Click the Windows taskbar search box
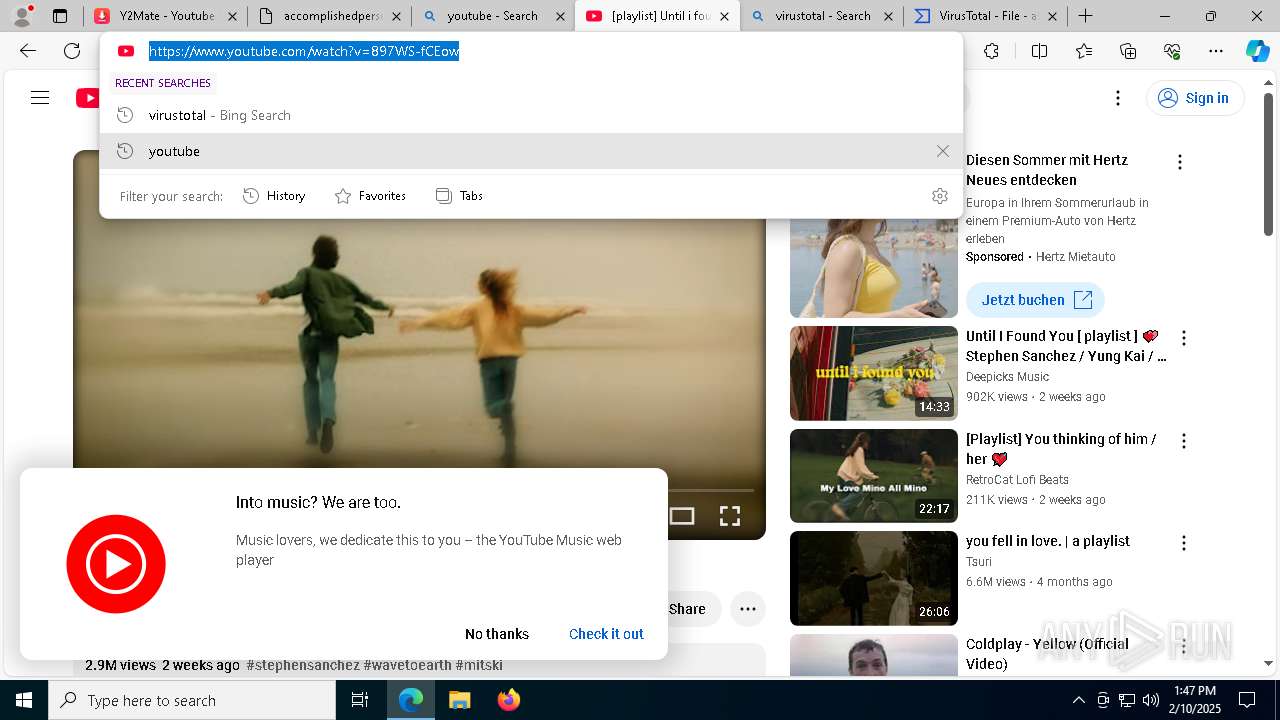Screen dimensions: 1280x720 (x=192, y=700)
